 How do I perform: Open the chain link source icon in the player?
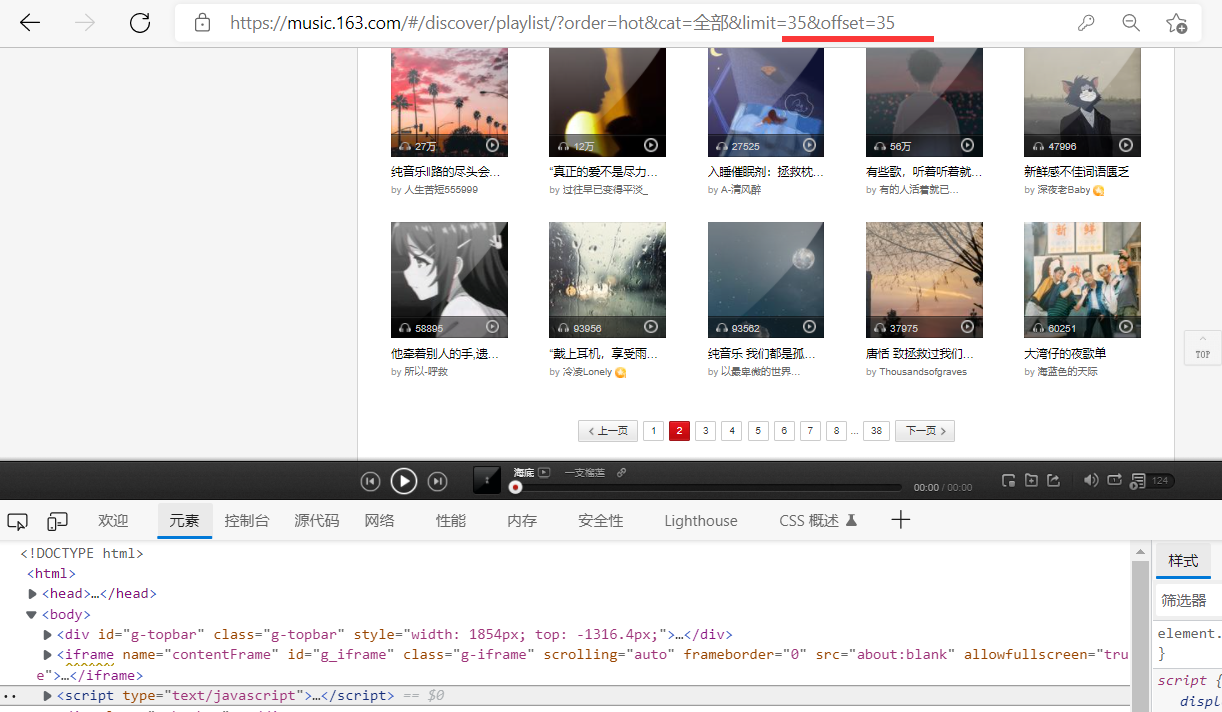coord(621,472)
